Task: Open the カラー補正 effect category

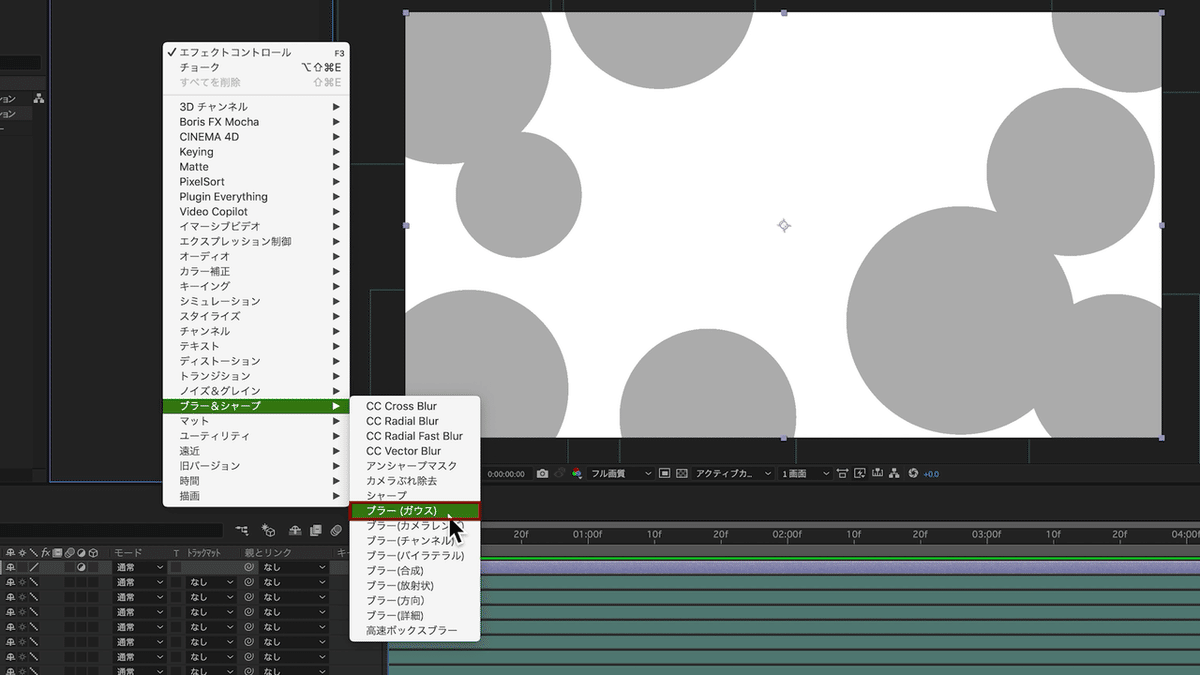Action: click(256, 271)
